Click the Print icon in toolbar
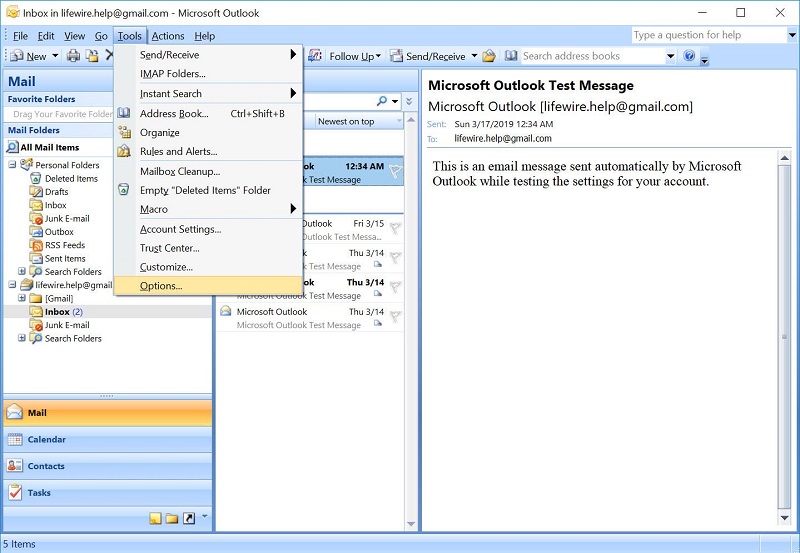Viewport: 800px width, 553px height. pos(73,56)
